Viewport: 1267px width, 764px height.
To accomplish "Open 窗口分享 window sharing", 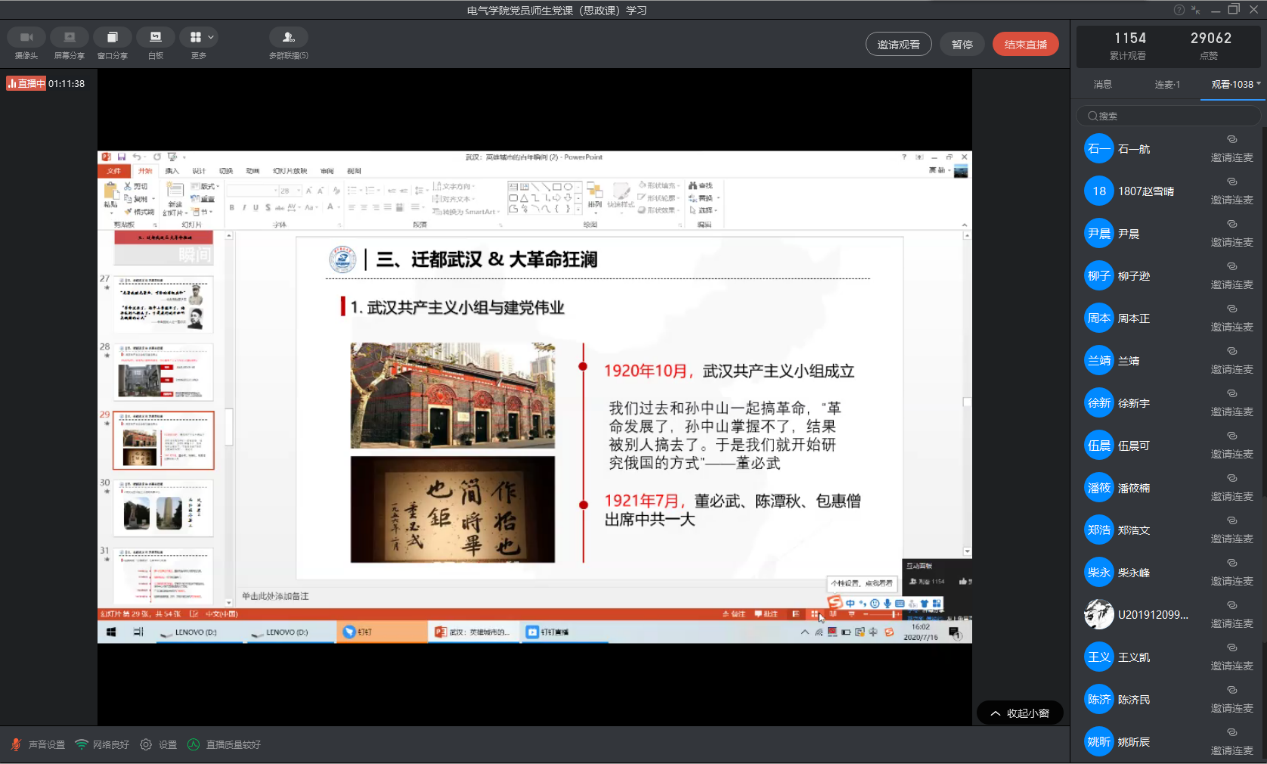I will [x=112, y=38].
